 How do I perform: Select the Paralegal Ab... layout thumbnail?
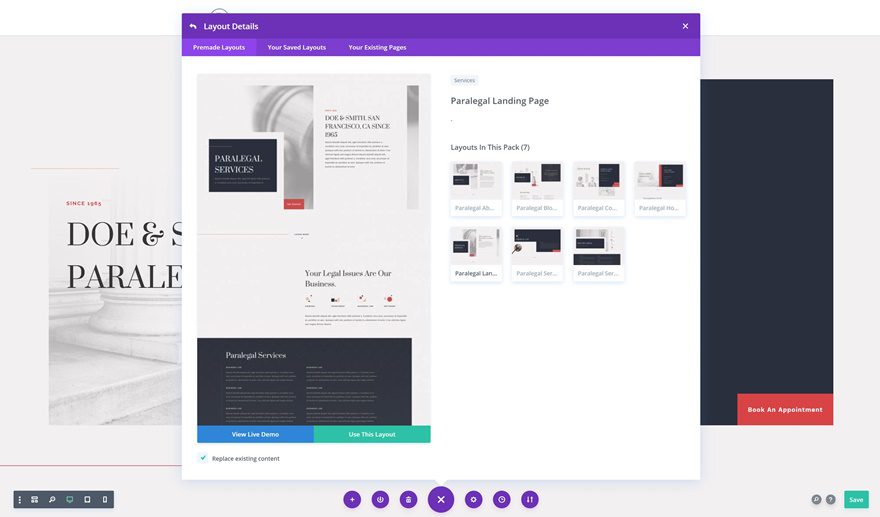point(476,188)
